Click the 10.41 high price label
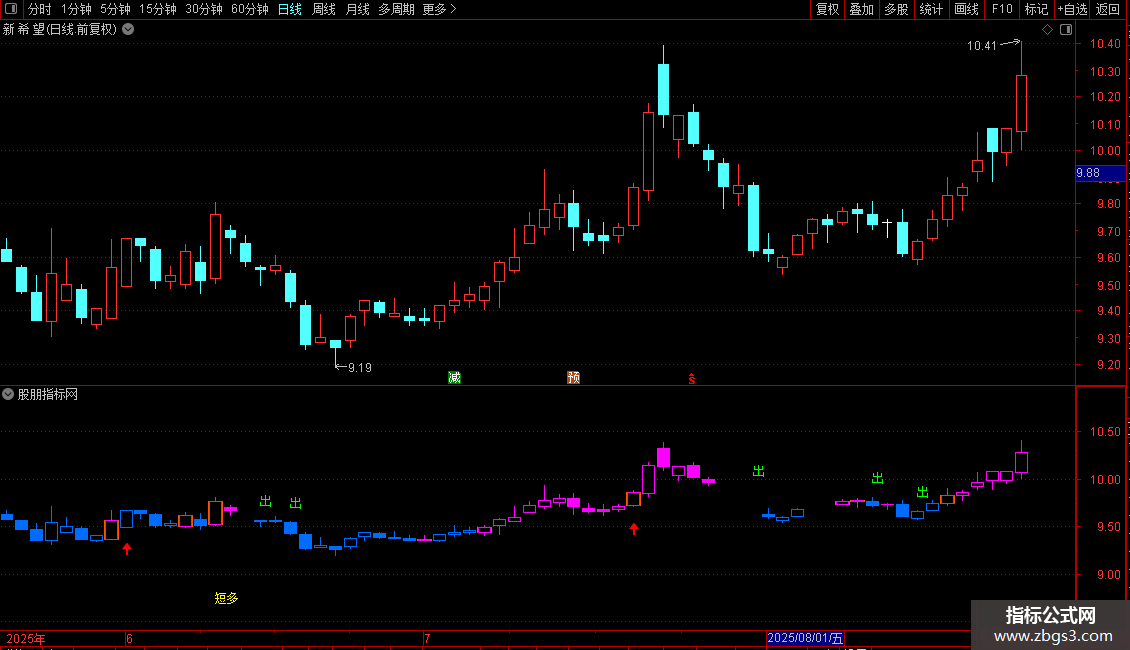 982,45
